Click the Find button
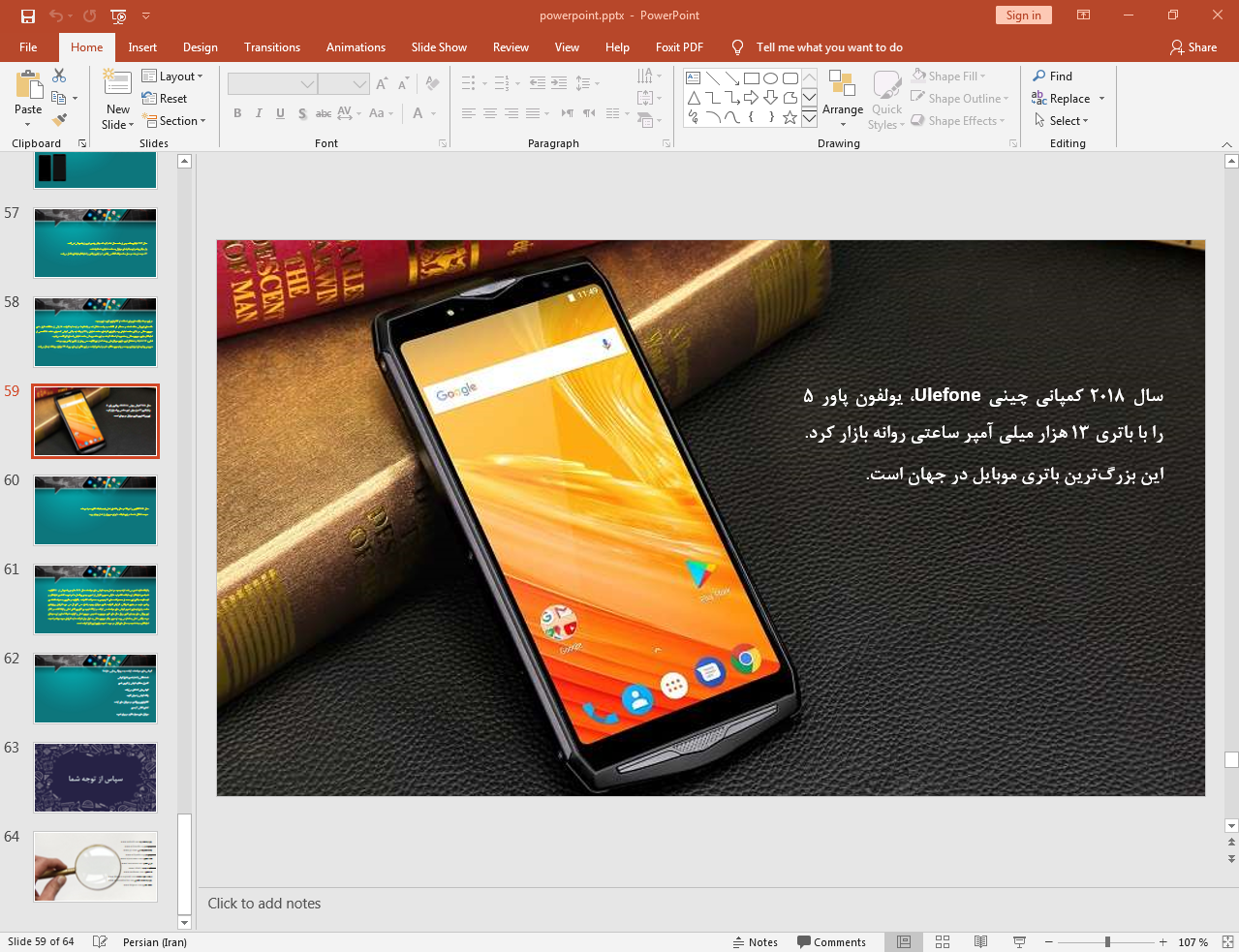 pyautogui.click(x=1052, y=76)
